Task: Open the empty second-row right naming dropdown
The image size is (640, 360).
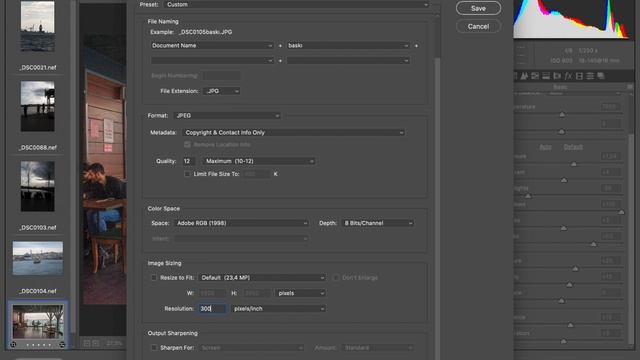Action: coord(348,60)
